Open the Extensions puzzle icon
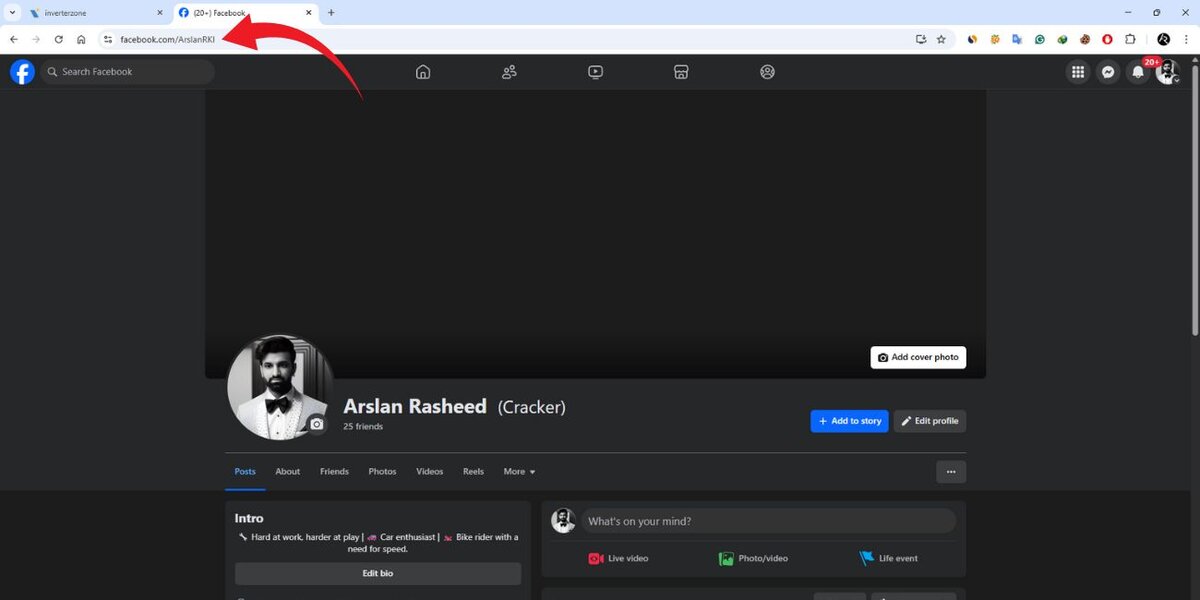The height and width of the screenshot is (600, 1200). [x=1130, y=40]
